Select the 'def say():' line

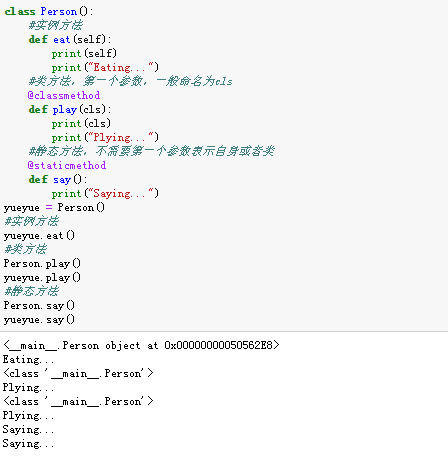58,179
